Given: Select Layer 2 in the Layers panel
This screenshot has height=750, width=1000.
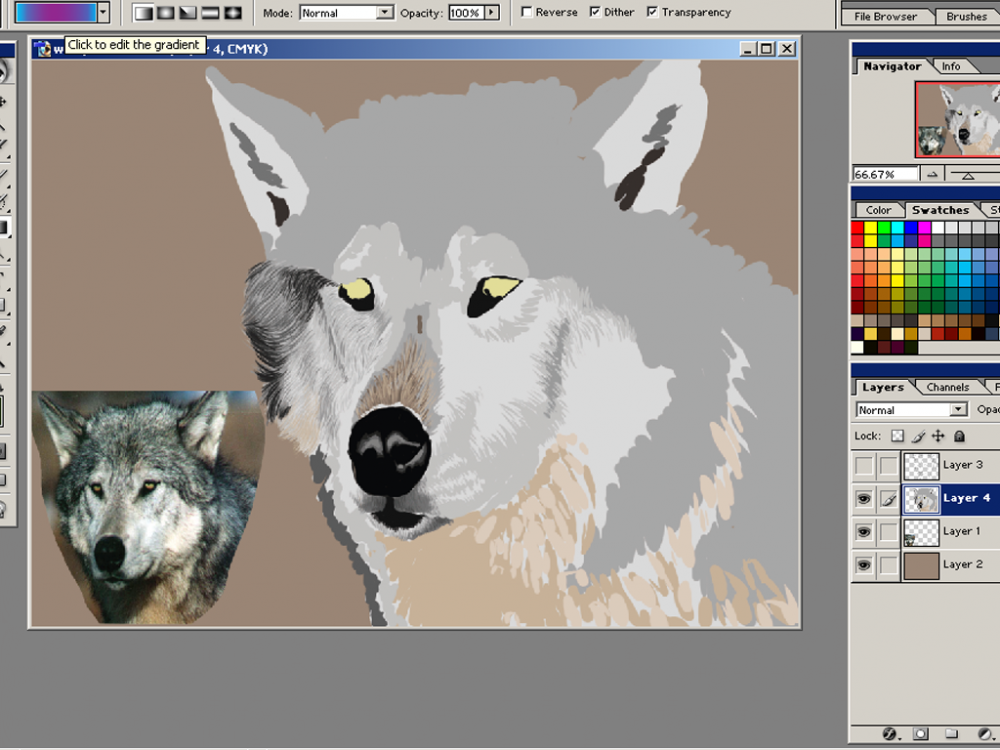Looking at the screenshot, I should pos(962,564).
